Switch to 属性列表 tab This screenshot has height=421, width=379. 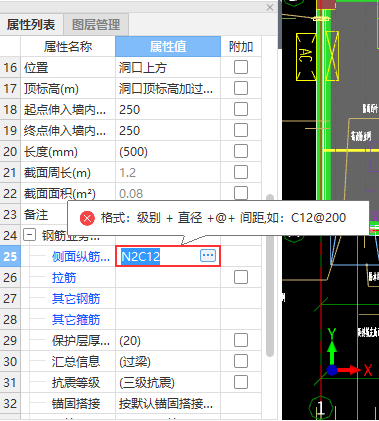coord(31,25)
